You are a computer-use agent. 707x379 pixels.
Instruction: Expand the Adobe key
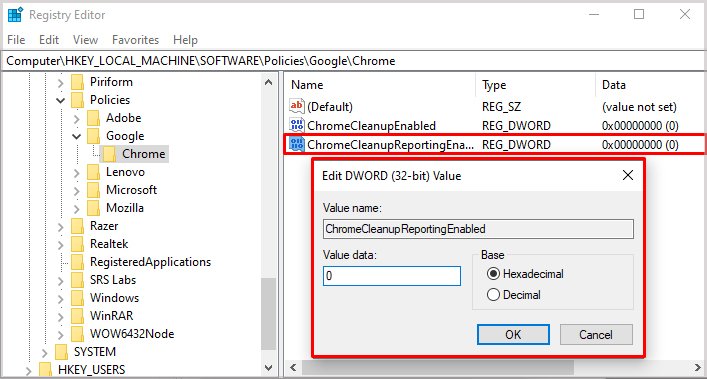pyautogui.click(x=77, y=119)
